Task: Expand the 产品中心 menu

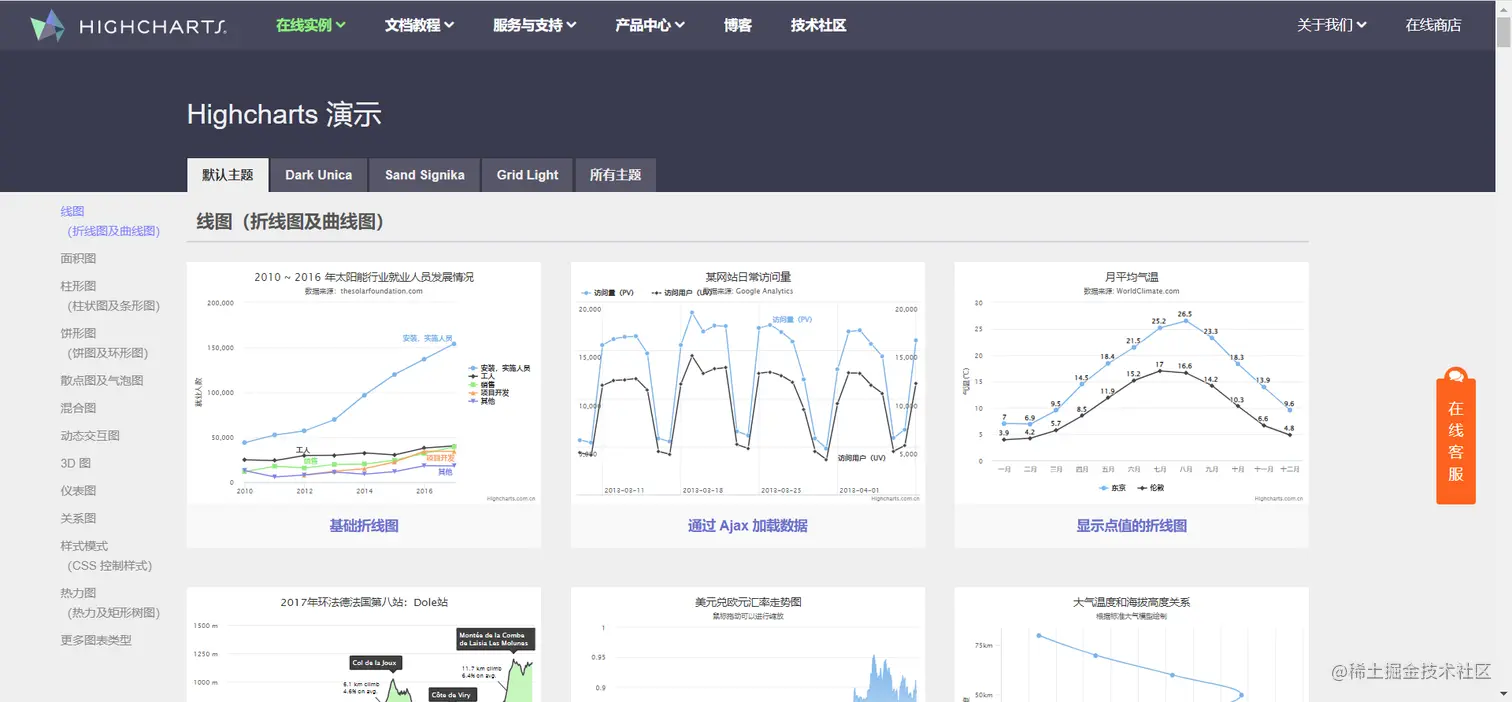Action: 650,25
